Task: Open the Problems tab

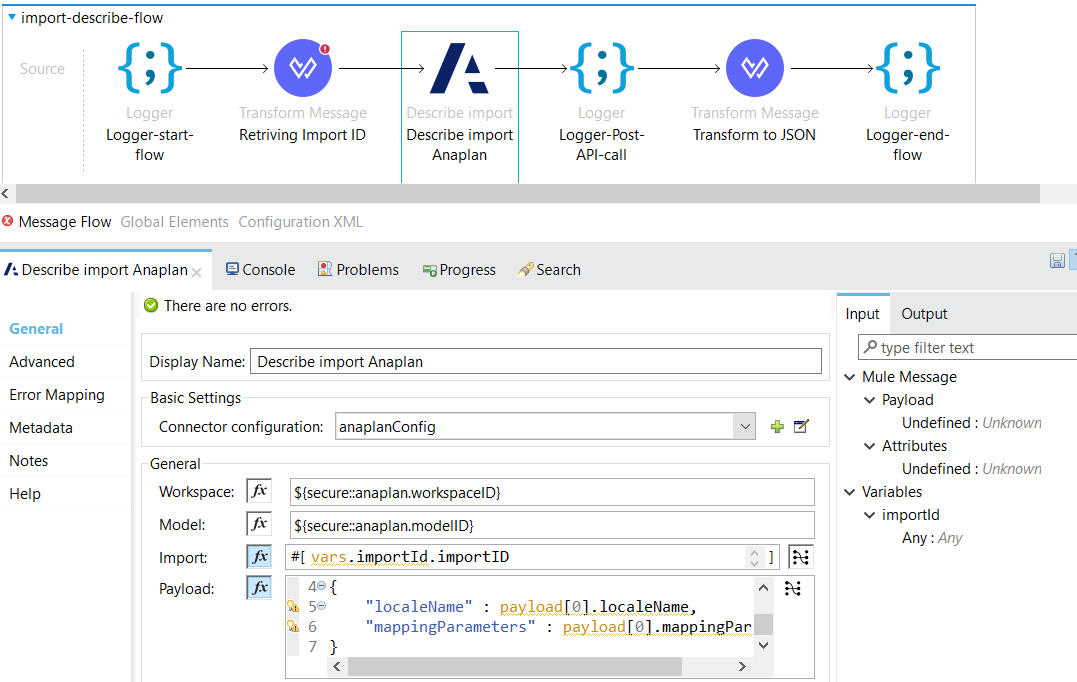Action: (x=358, y=270)
